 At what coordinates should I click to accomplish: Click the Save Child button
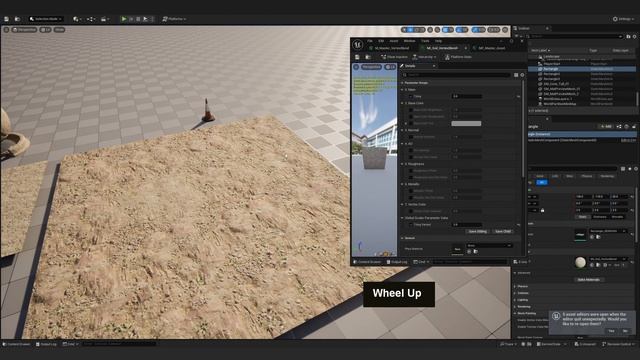[503, 231]
